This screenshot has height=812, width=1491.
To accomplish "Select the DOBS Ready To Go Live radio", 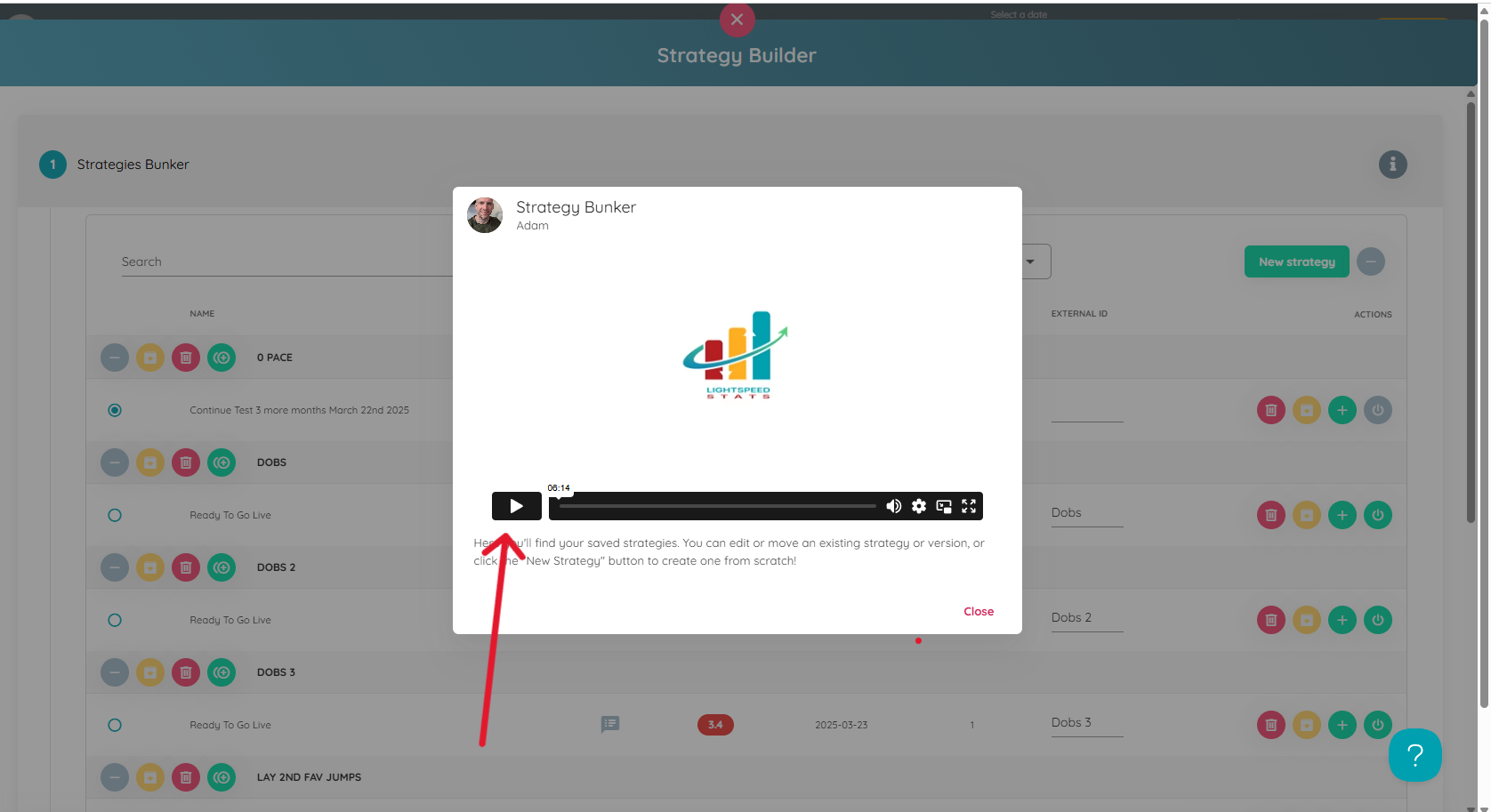I will coord(114,515).
